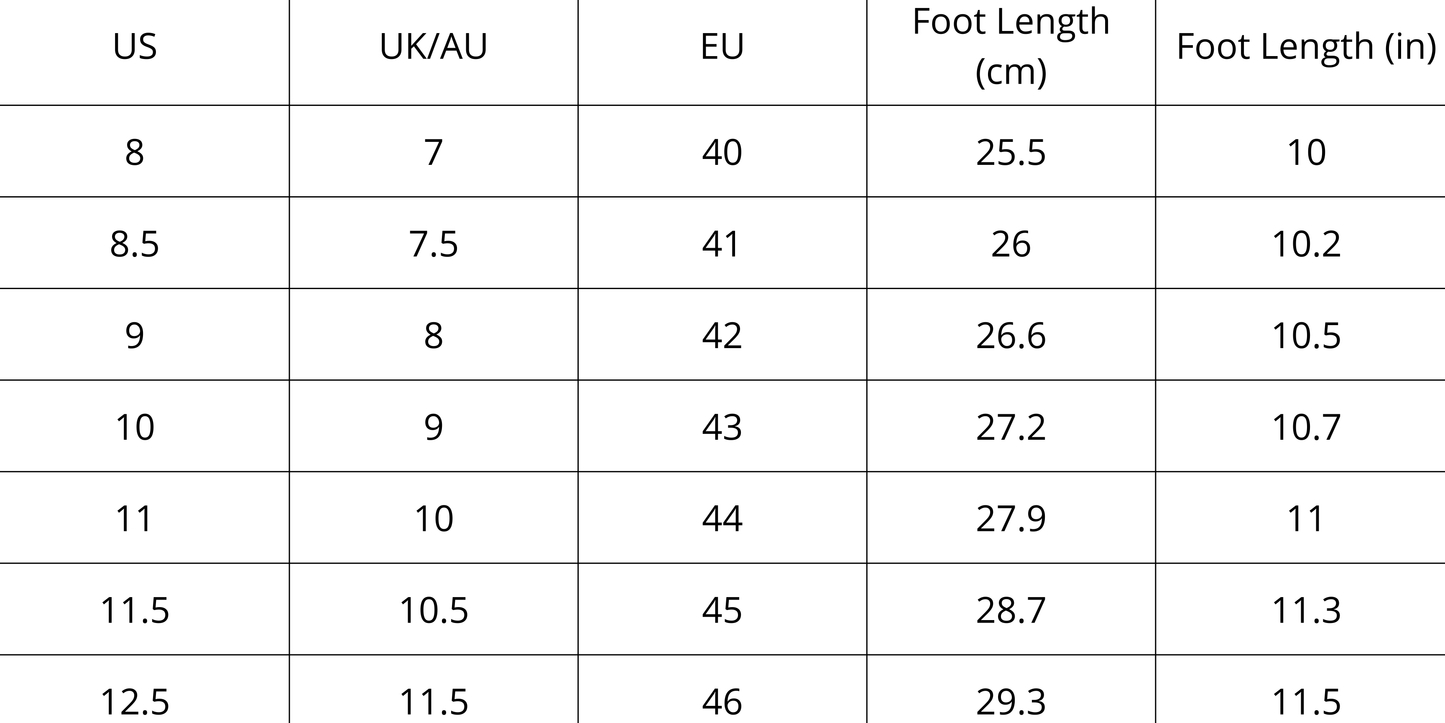Click the 25.5 cm foot length cell
1445x723 pixels.
(1010, 152)
